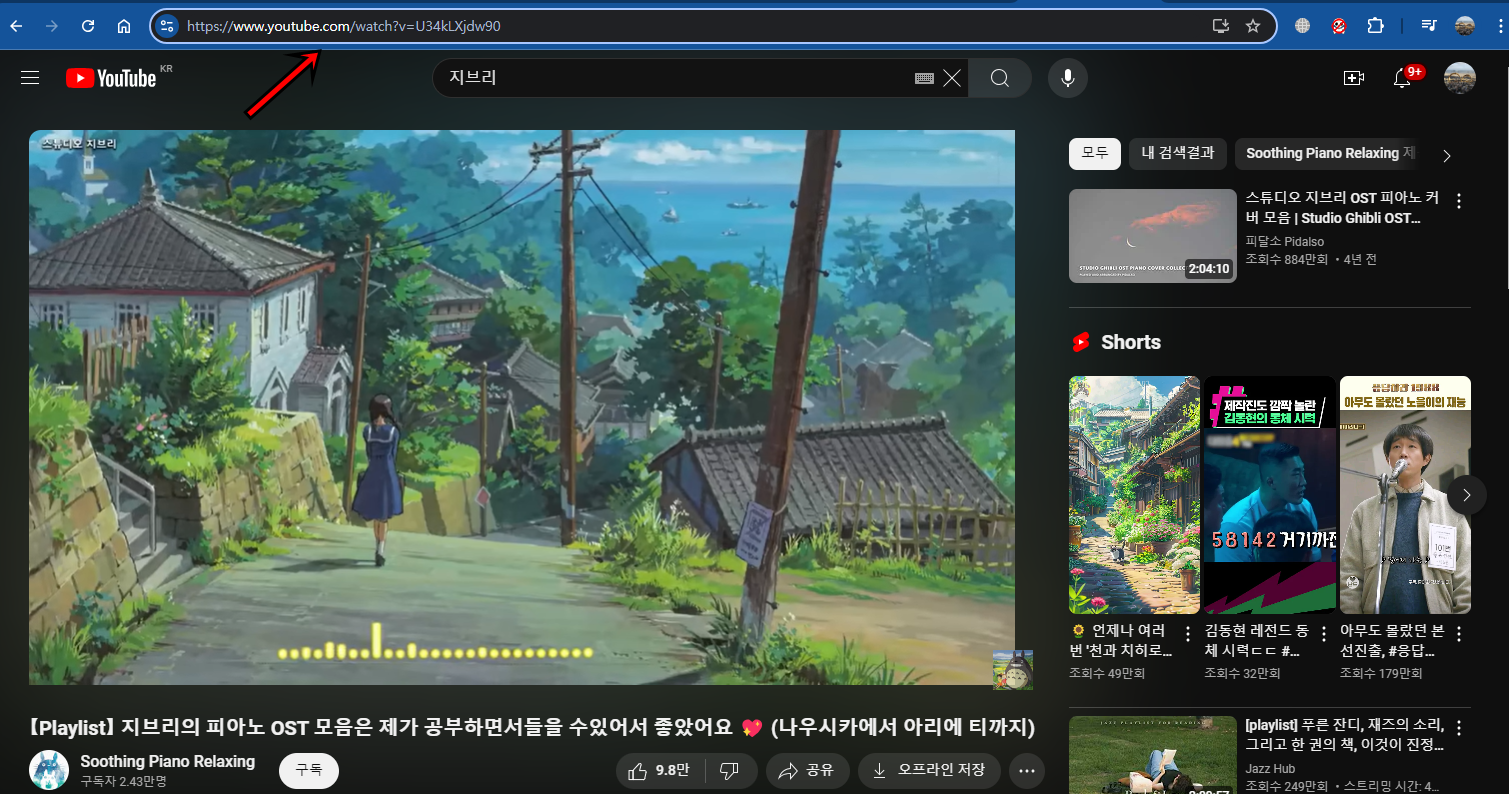Open the Studio Ghibli OST piano cover thumbnail

click(1153, 236)
